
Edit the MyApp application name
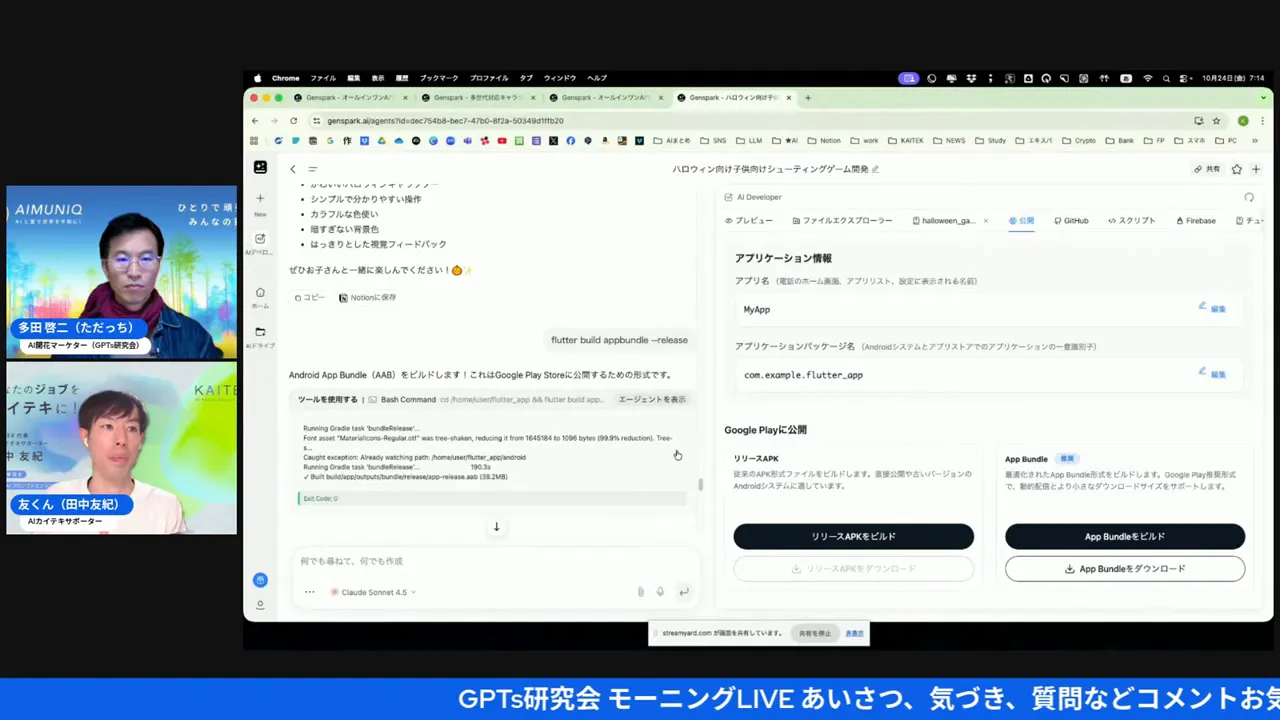[1213, 308]
